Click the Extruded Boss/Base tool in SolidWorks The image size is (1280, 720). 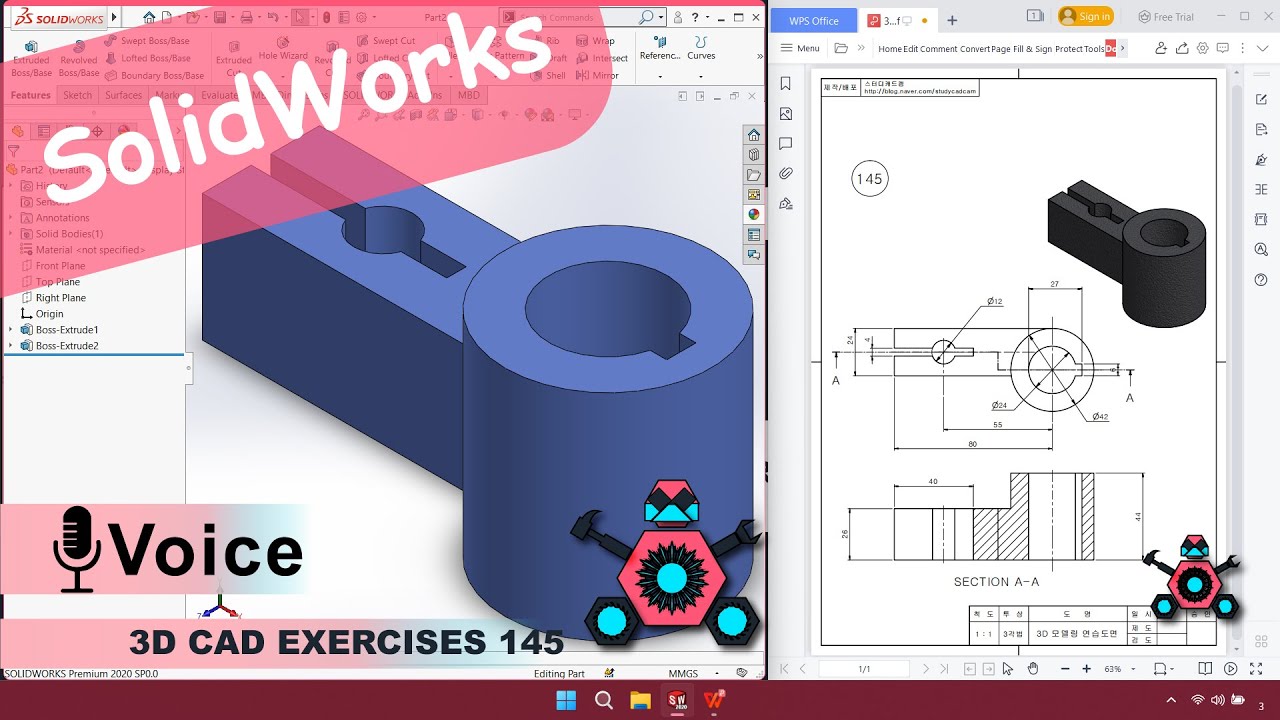click(x=31, y=59)
